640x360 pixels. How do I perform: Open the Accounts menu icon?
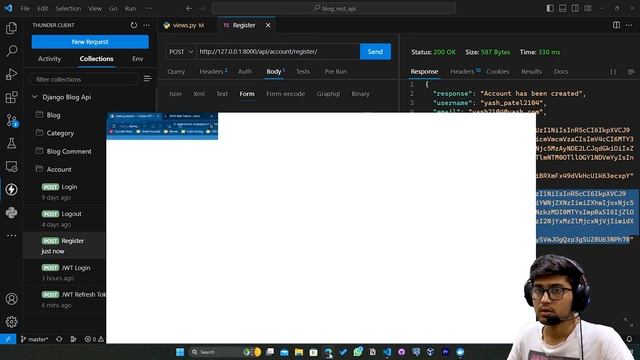click(11, 299)
